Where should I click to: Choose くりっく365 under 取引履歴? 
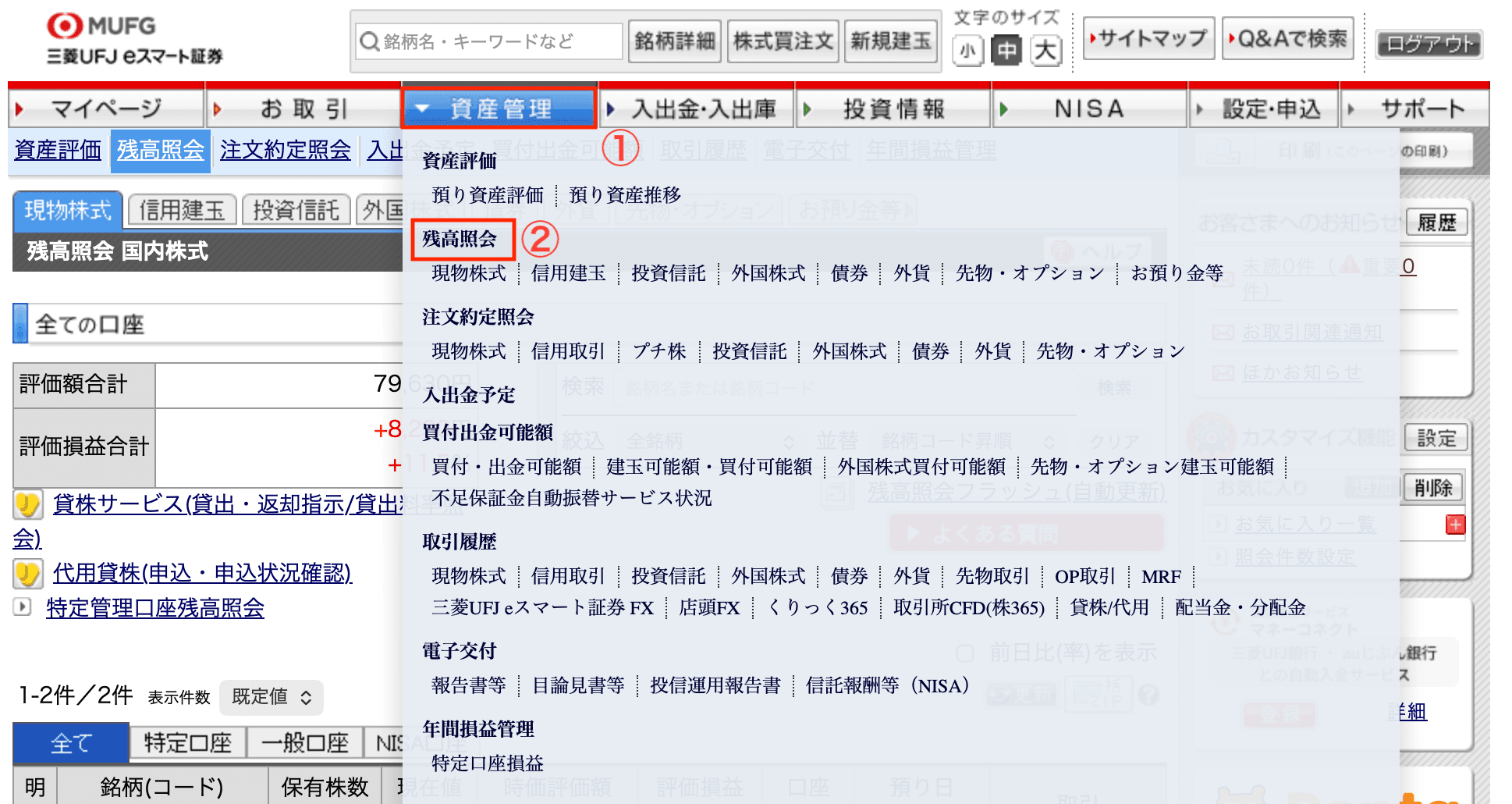coord(818,608)
